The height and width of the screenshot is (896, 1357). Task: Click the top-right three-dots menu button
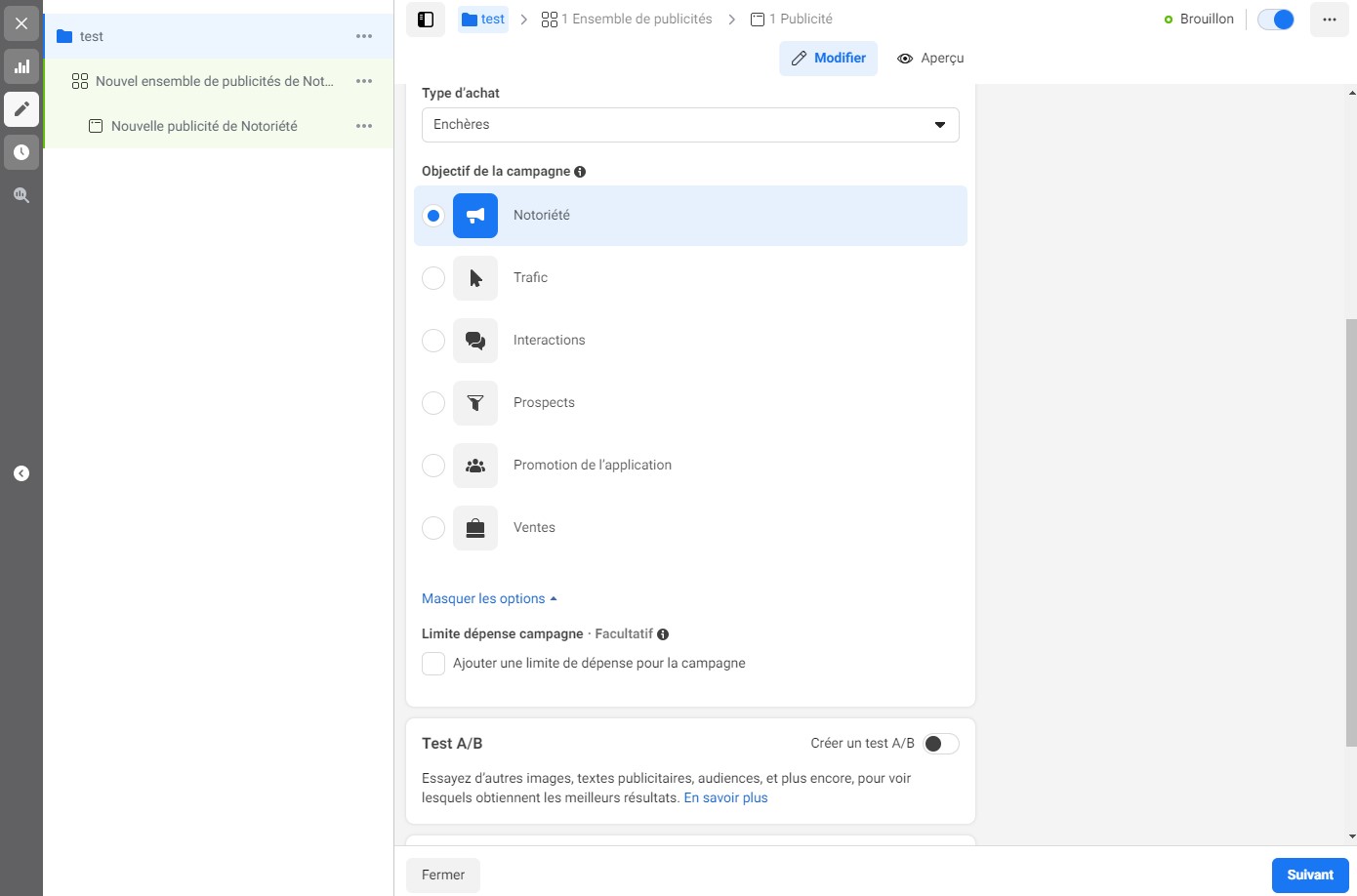(1330, 20)
